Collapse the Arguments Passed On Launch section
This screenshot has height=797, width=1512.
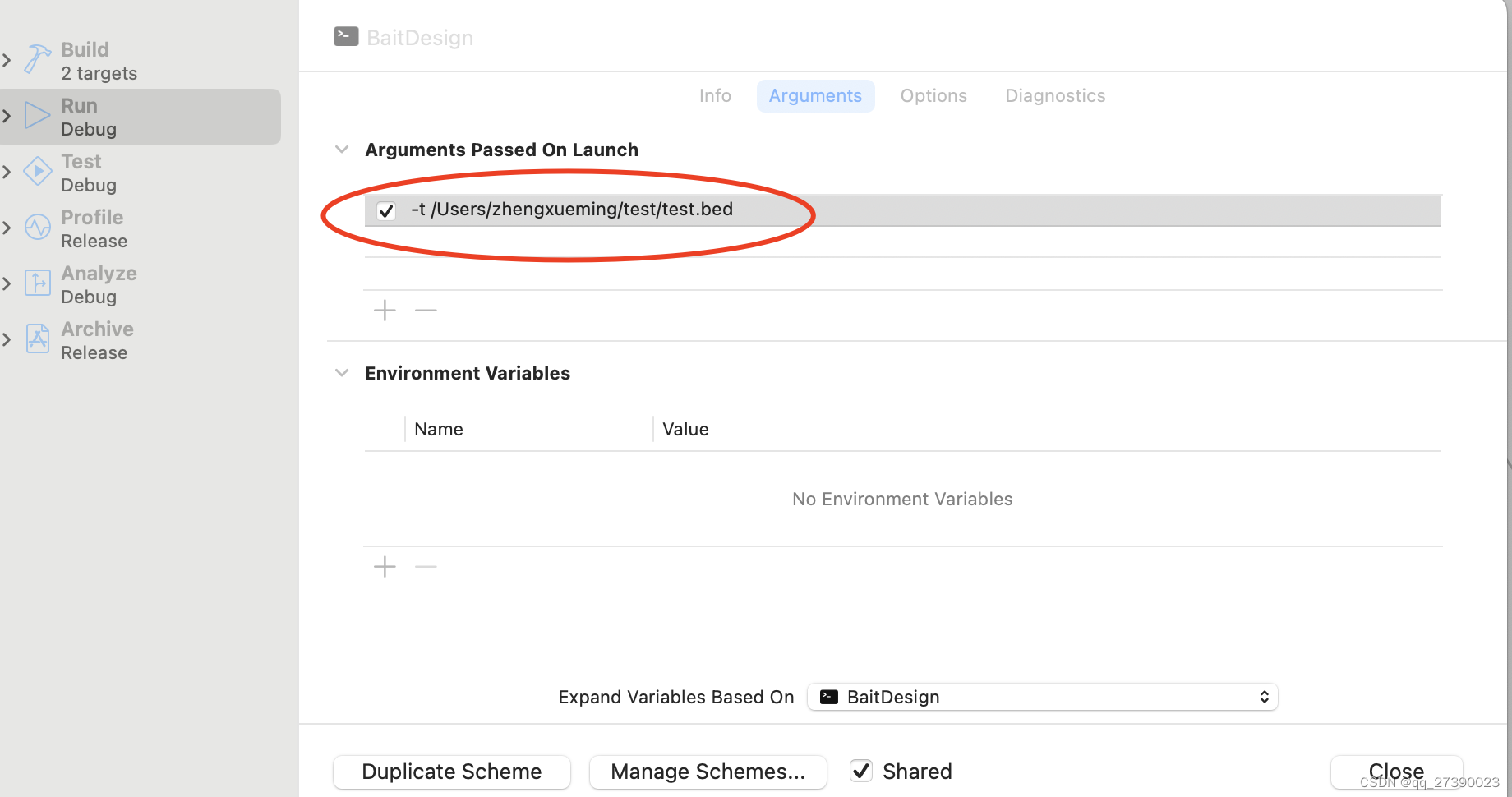(342, 149)
